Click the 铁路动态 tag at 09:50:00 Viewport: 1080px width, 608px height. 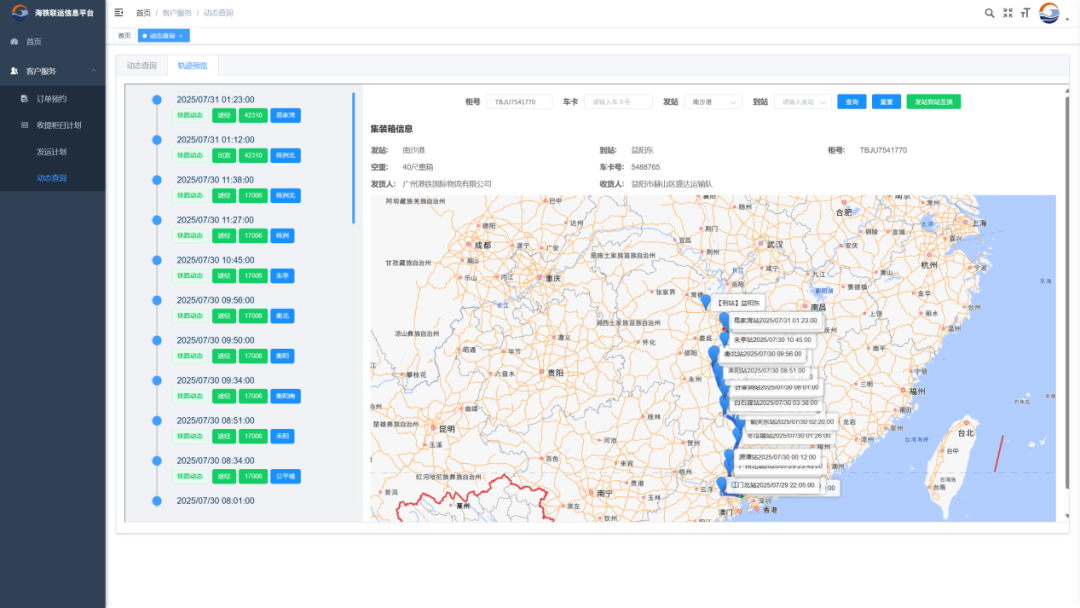coord(190,356)
